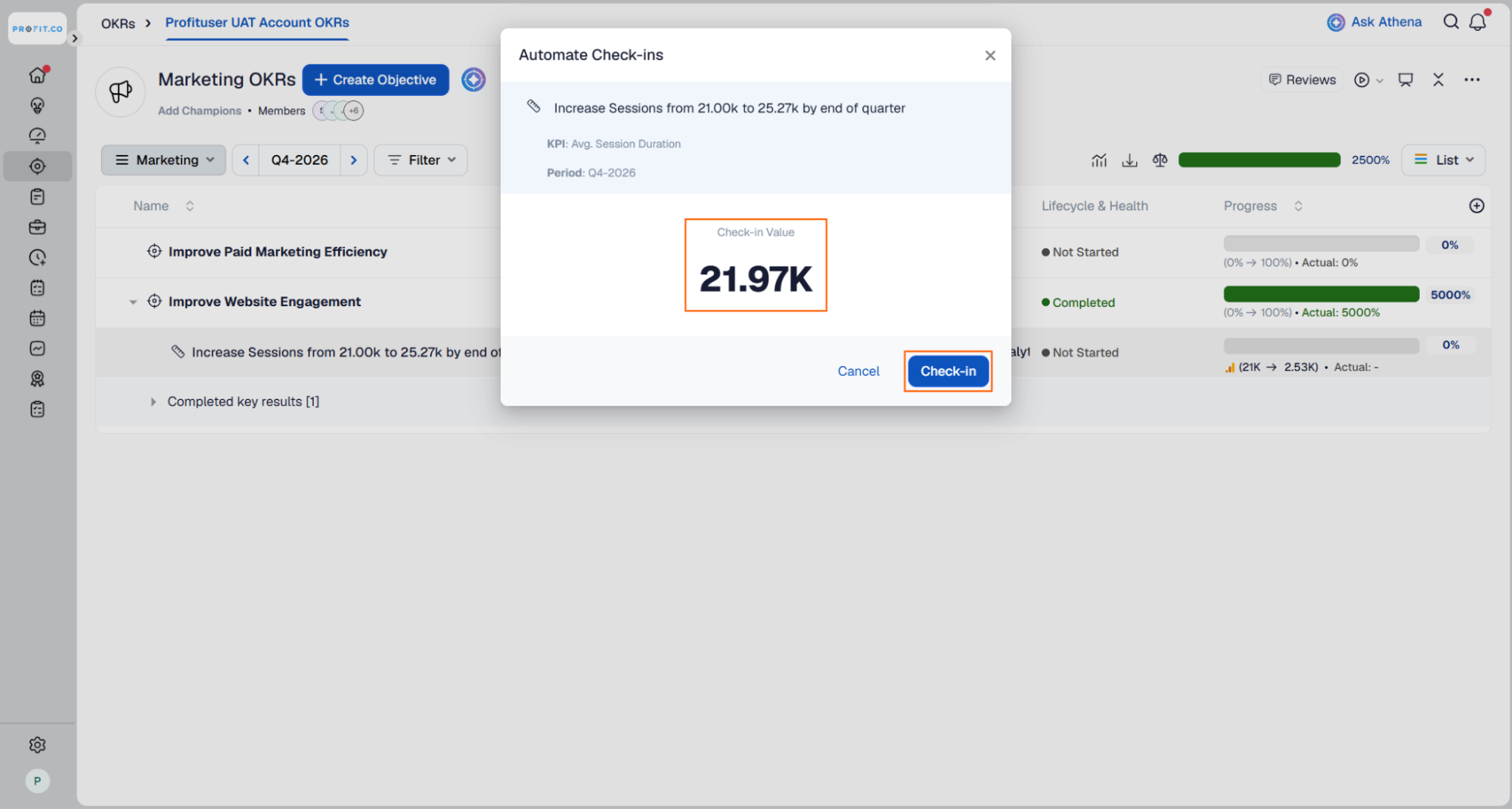Open the dashboard gauge sidebar icon
This screenshot has height=809, width=1512.
[x=37, y=135]
